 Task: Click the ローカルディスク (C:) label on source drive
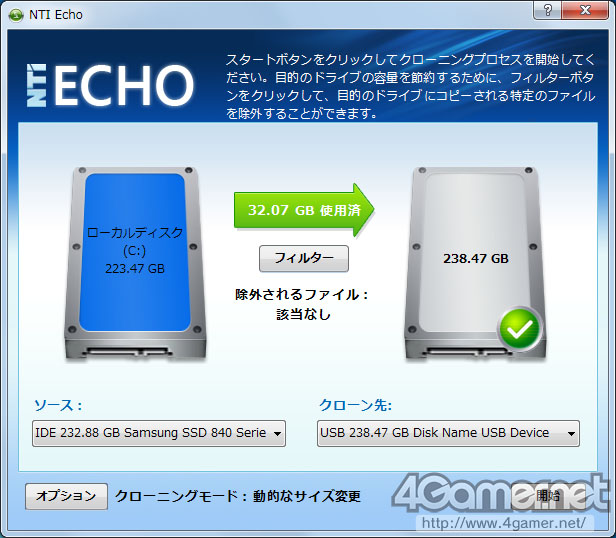pyautogui.click(x=135, y=241)
